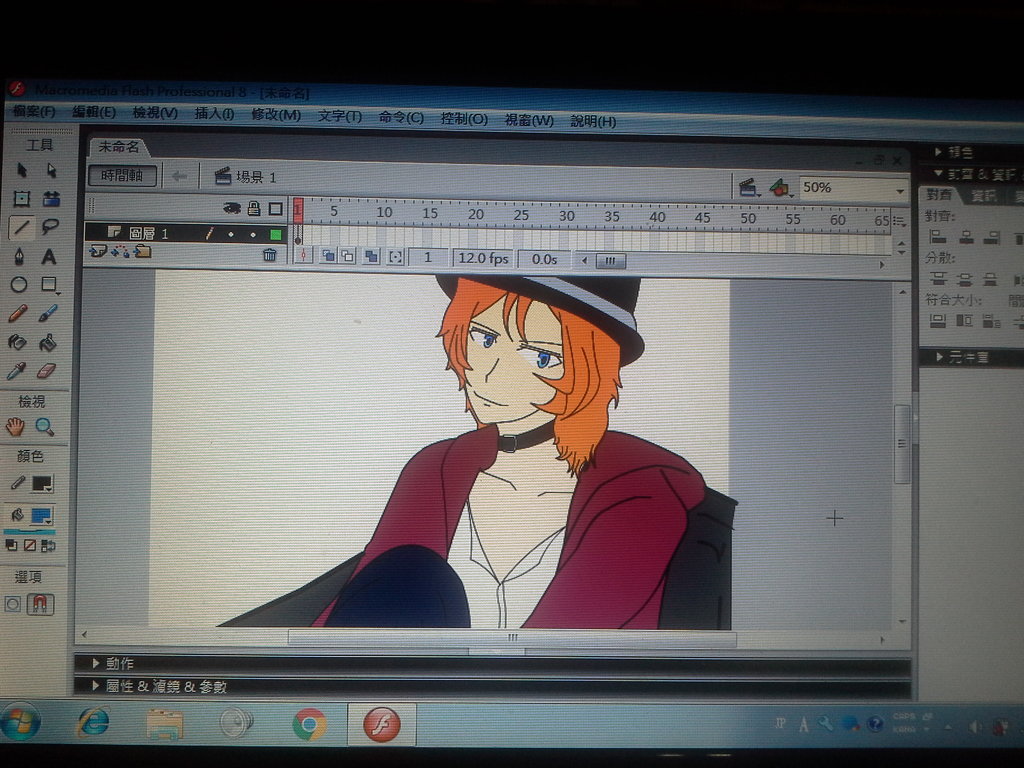Click the Insert Layer icon
The height and width of the screenshot is (768, 1024).
(98, 251)
